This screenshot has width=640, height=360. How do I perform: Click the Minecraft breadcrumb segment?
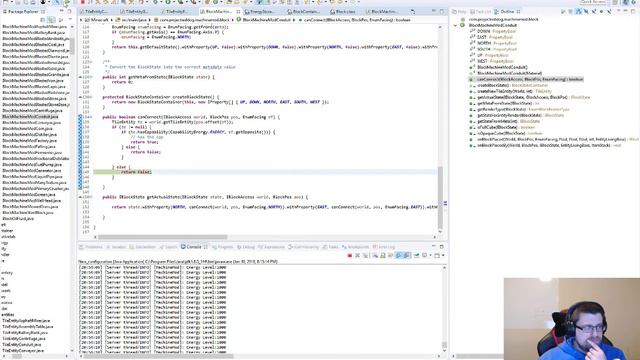(x=97, y=20)
